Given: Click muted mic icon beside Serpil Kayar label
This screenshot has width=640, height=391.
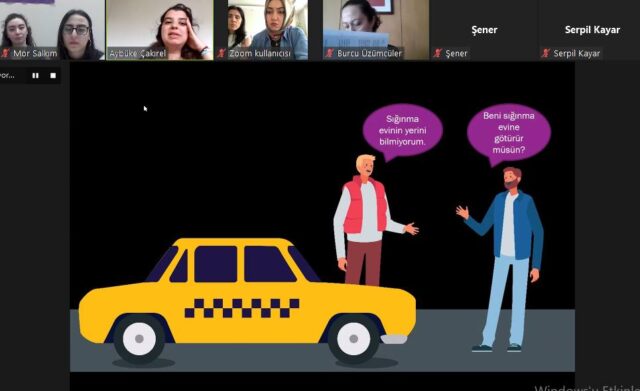Looking at the screenshot, I should coord(546,53).
